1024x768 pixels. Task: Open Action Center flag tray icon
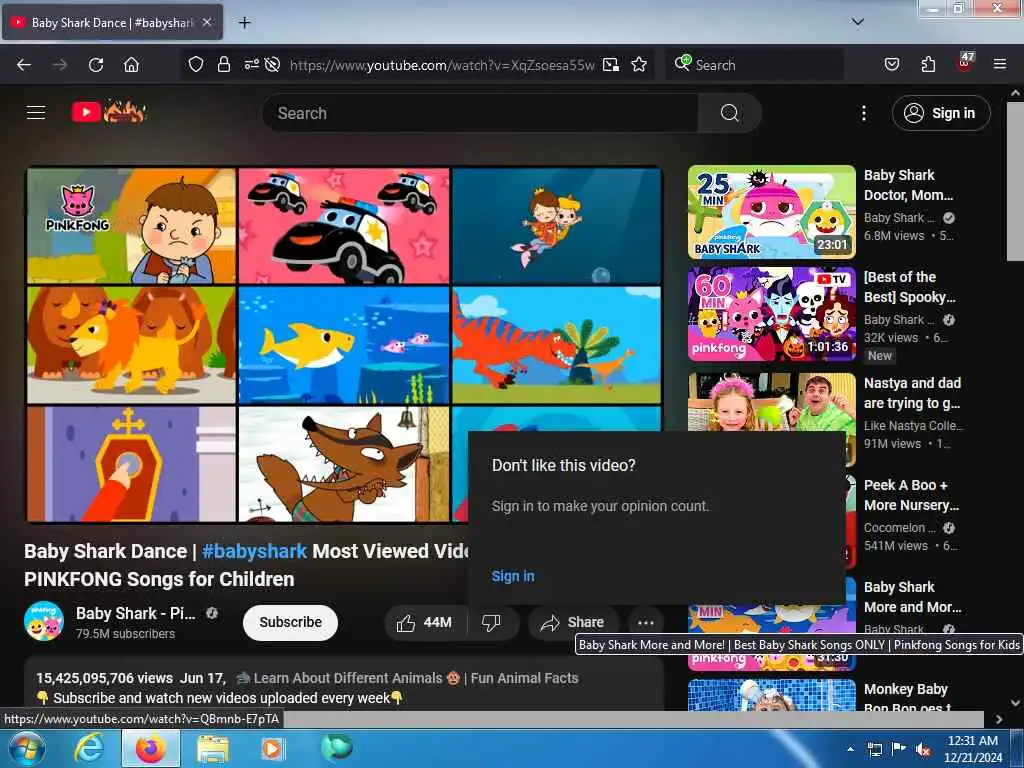pyautogui.click(x=899, y=748)
